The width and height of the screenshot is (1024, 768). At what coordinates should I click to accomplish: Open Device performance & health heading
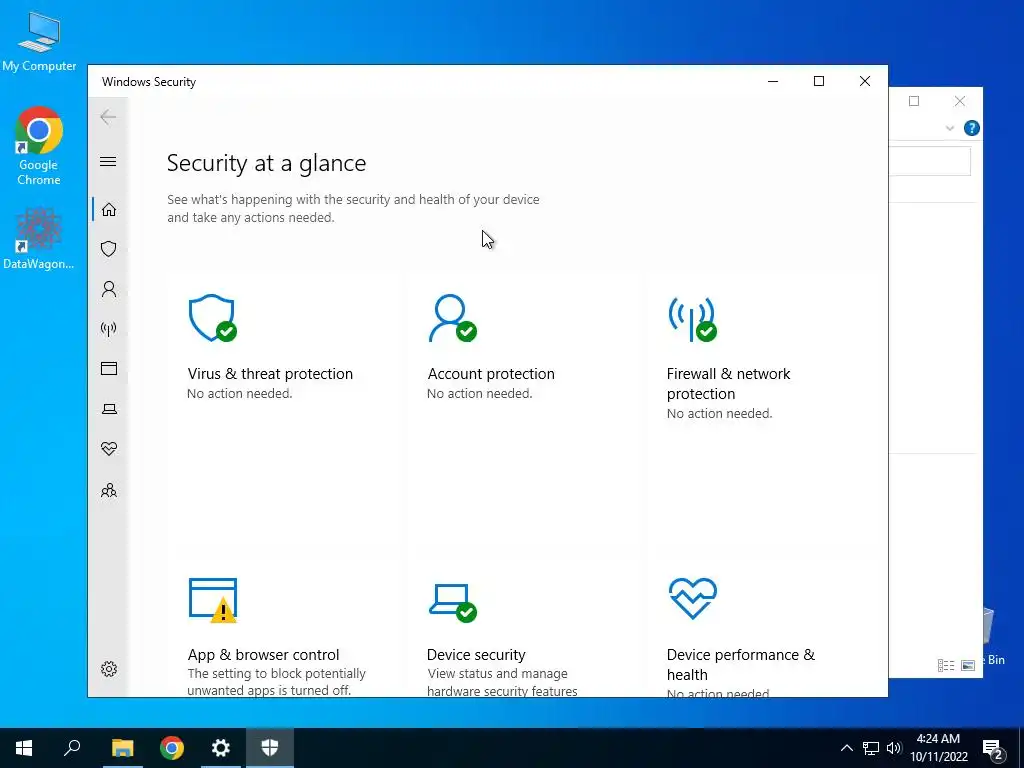click(741, 664)
